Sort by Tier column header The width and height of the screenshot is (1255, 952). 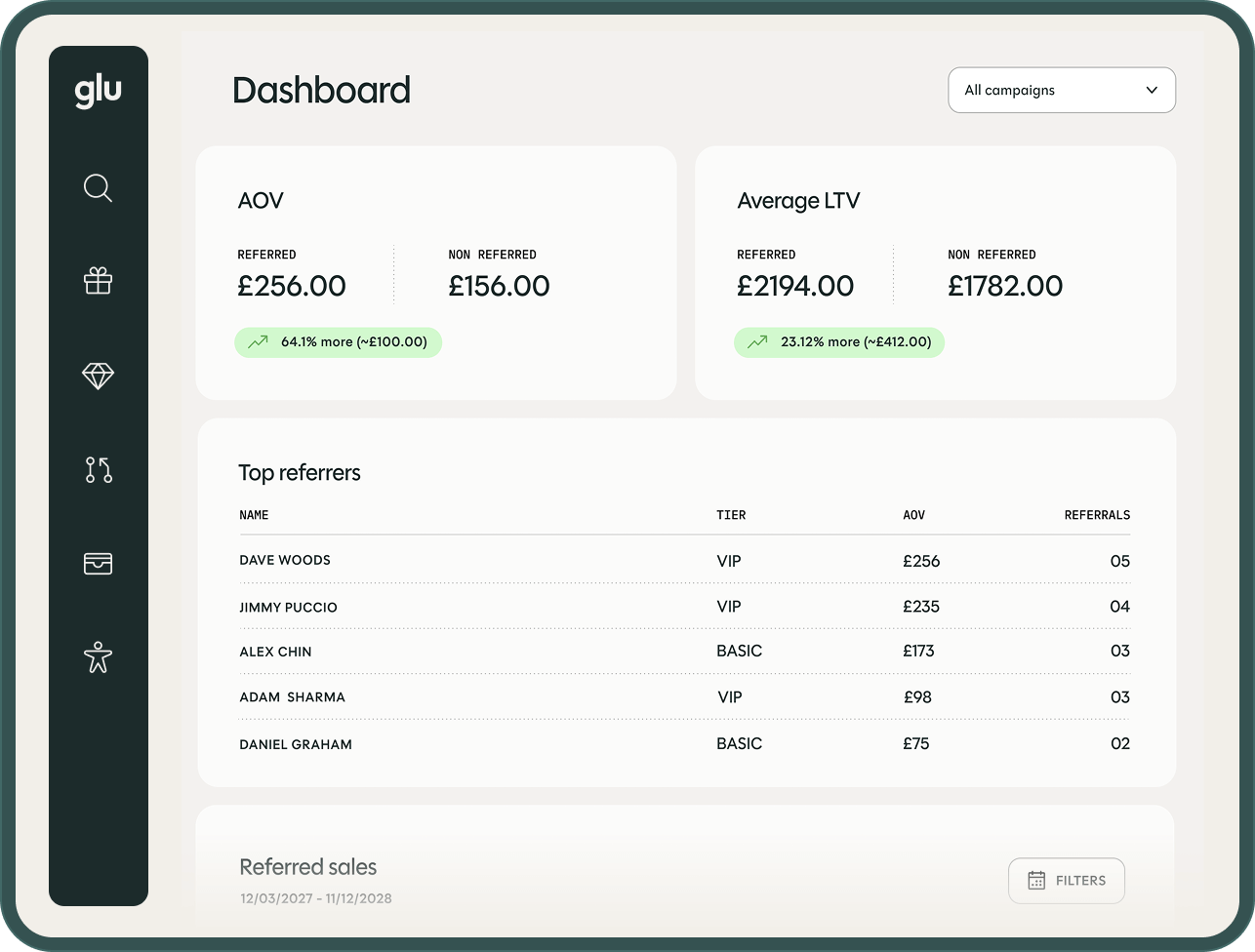731,515
